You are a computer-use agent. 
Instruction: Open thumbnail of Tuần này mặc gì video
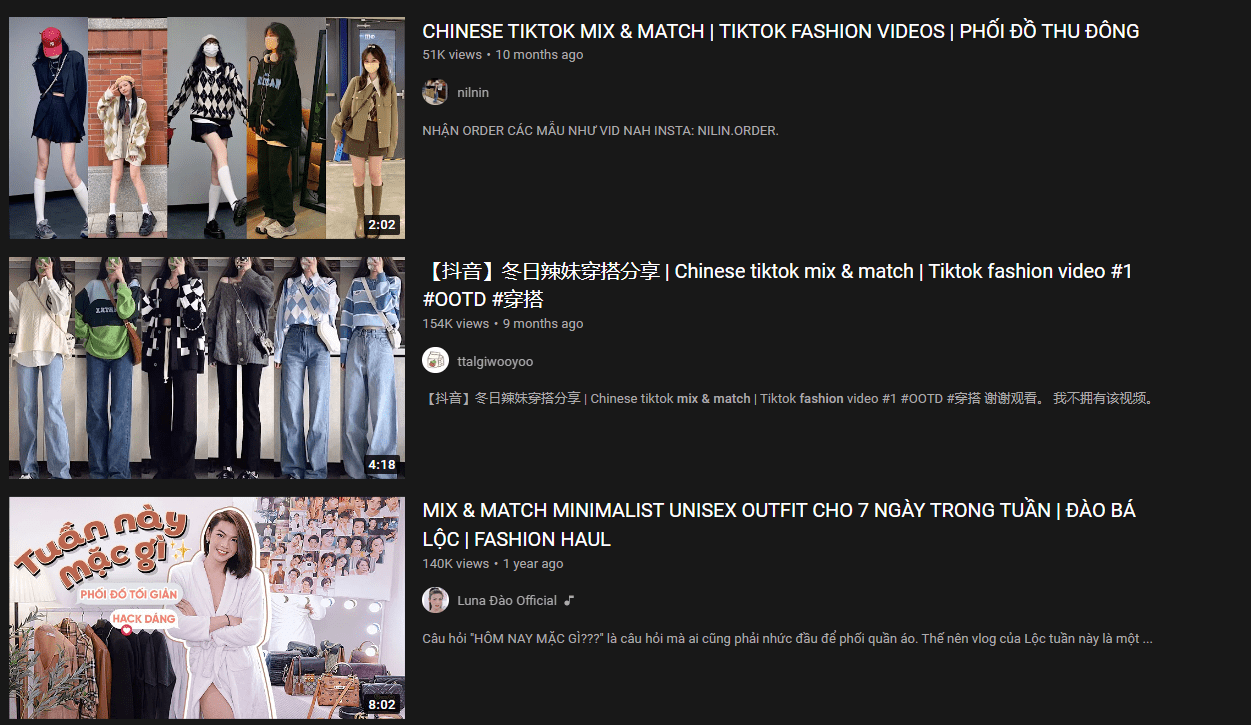click(x=207, y=607)
